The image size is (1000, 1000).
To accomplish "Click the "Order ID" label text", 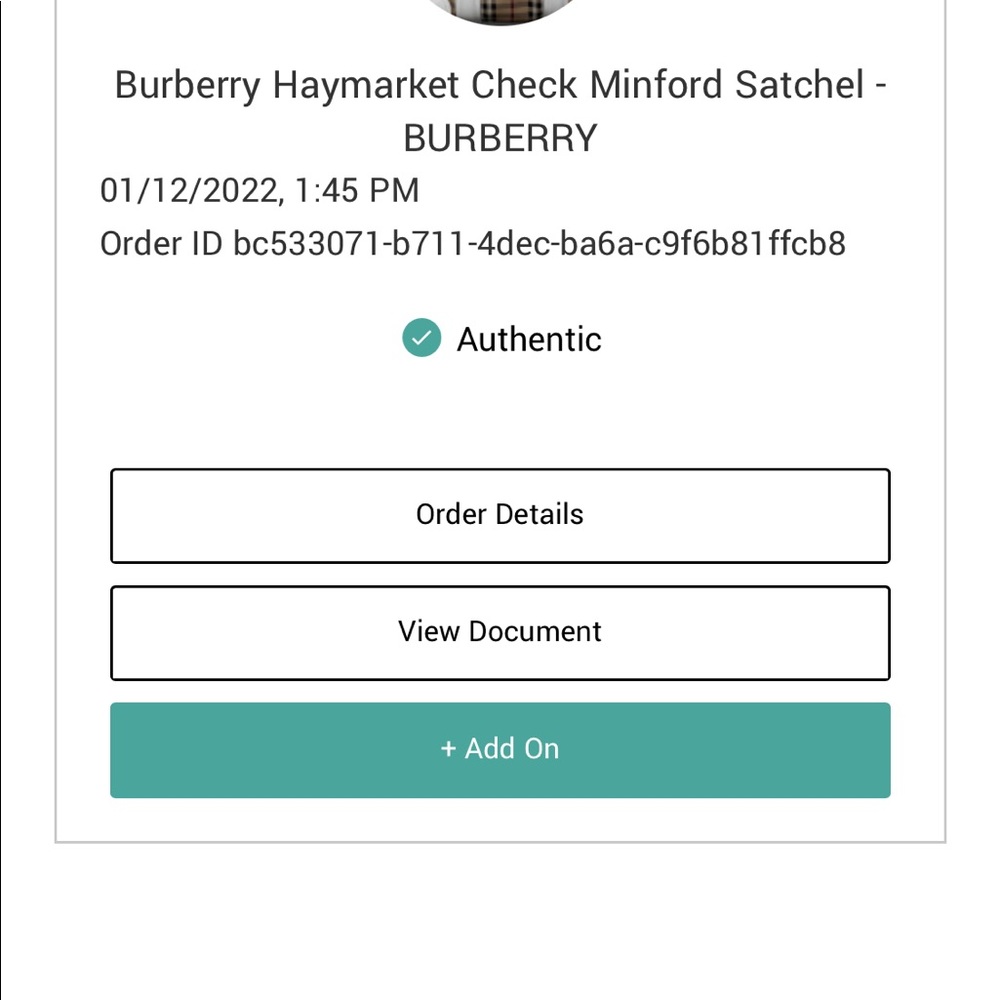I will 161,244.
